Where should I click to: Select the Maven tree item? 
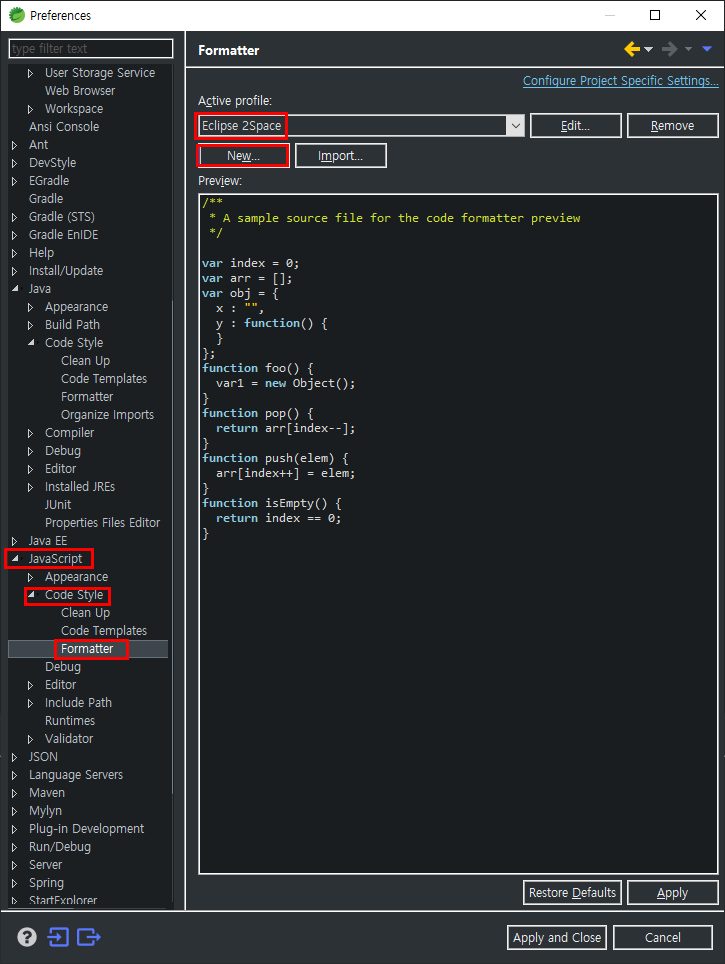(47, 792)
